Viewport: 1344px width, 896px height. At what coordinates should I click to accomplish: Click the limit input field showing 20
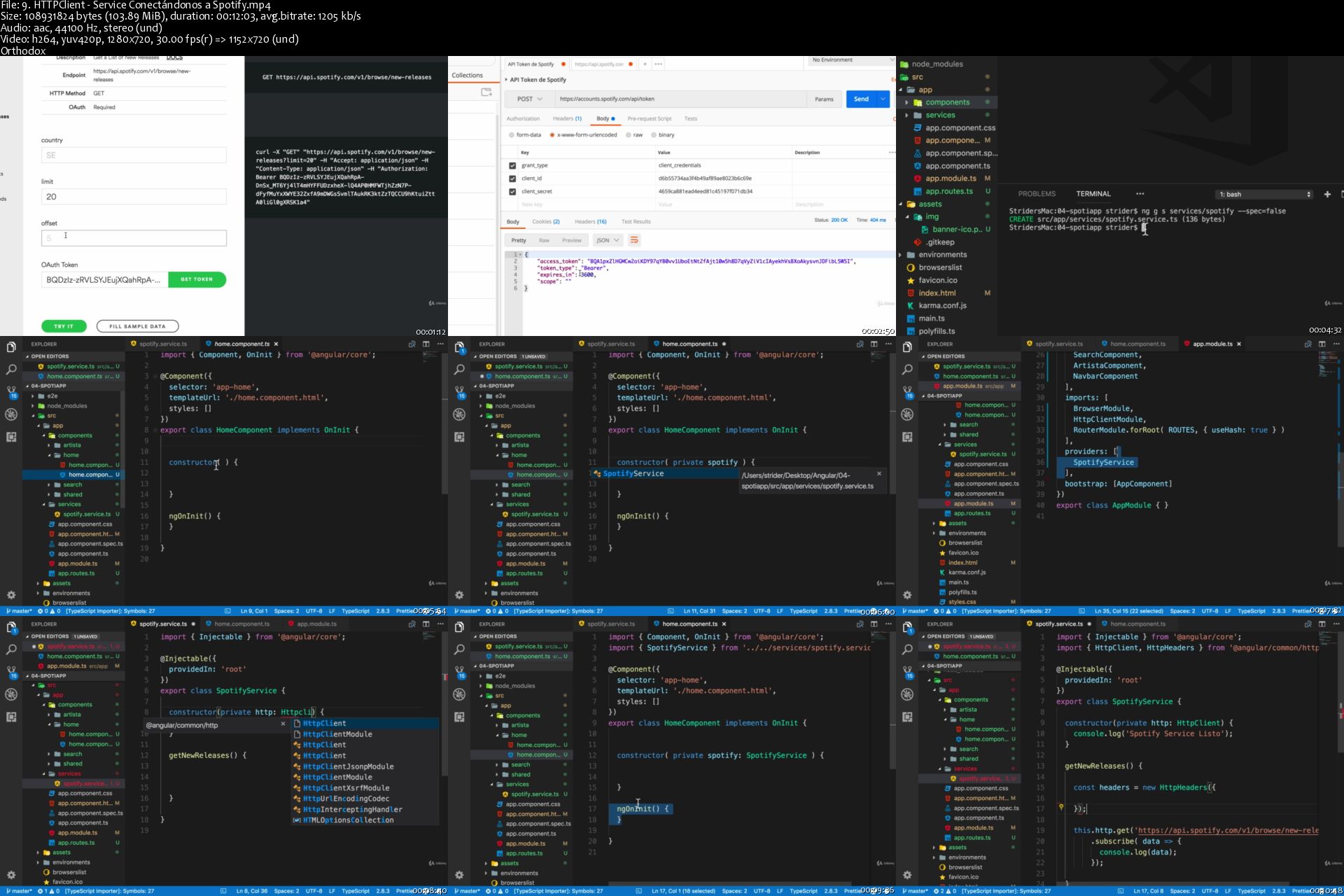tap(134, 197)
